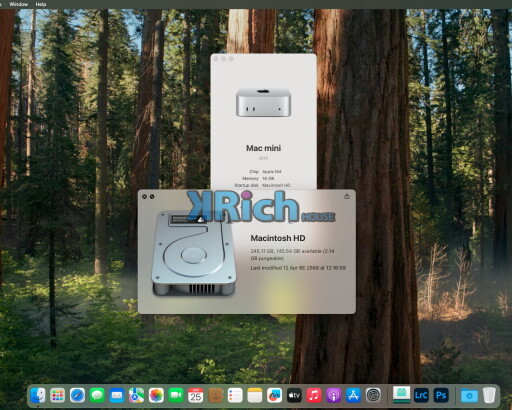
Task: Click the Chip value in About window
Action: (272, 172)
